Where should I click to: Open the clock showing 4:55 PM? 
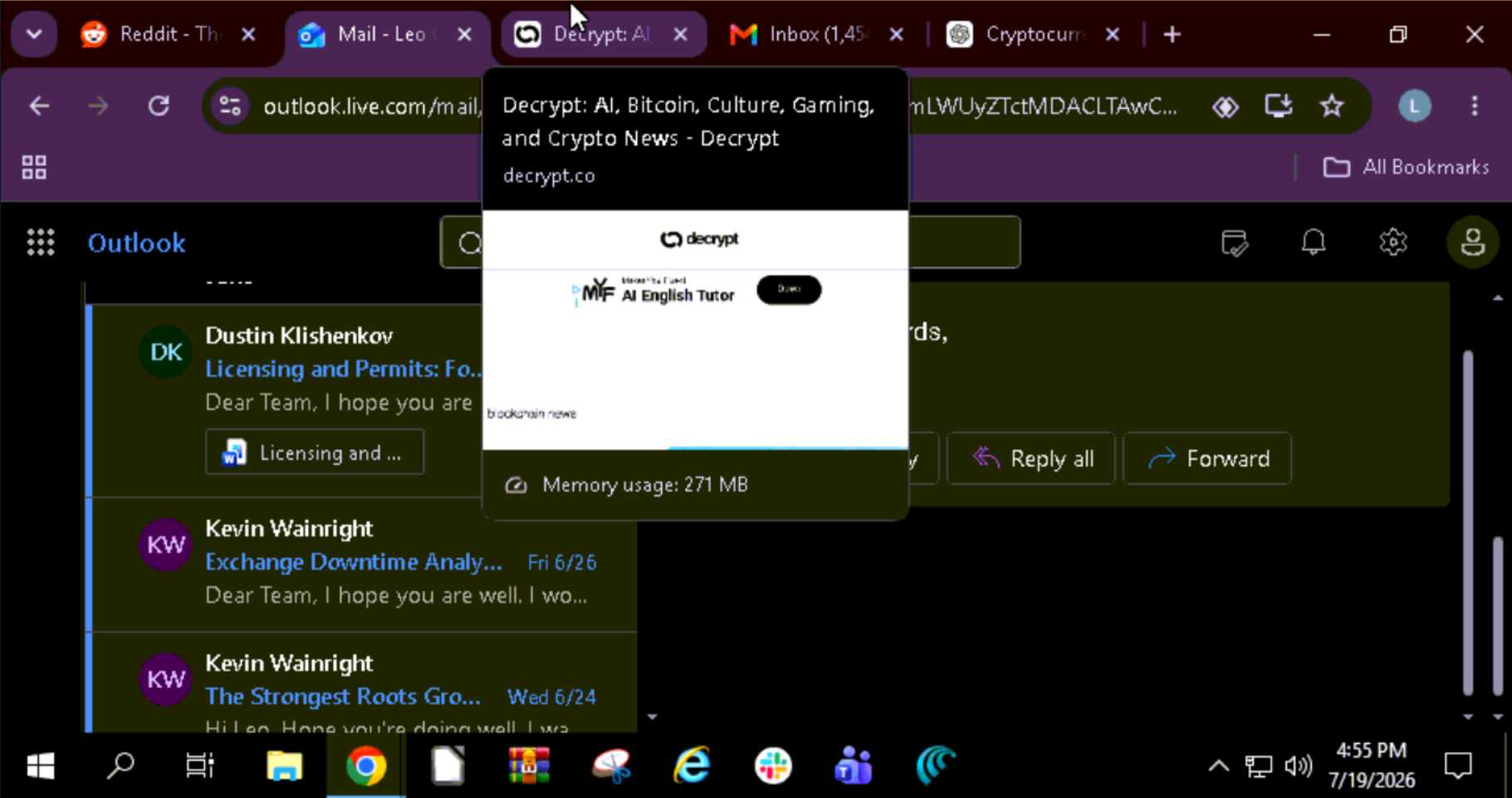[1372, 766]
